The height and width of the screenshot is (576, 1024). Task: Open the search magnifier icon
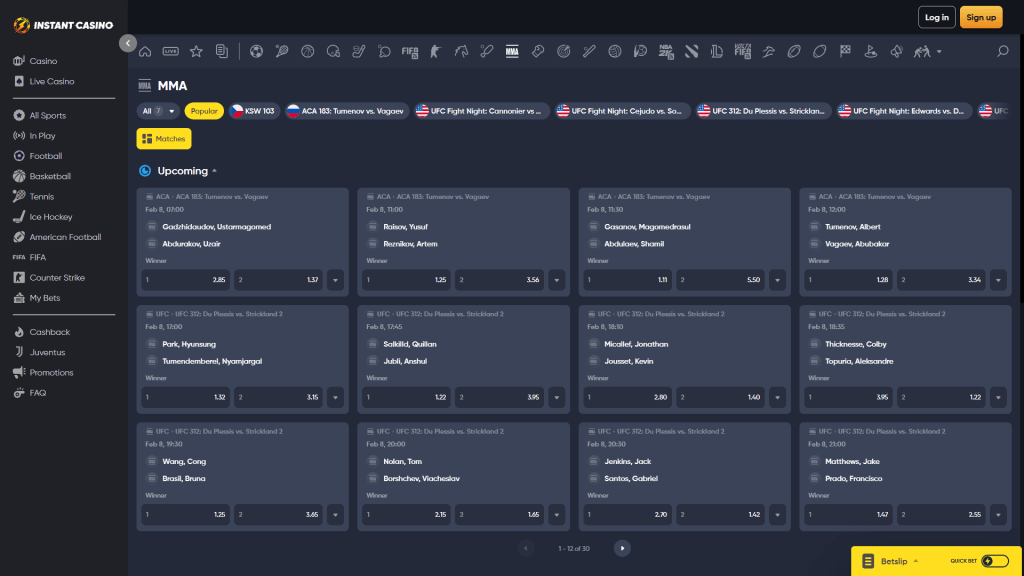1002,51
